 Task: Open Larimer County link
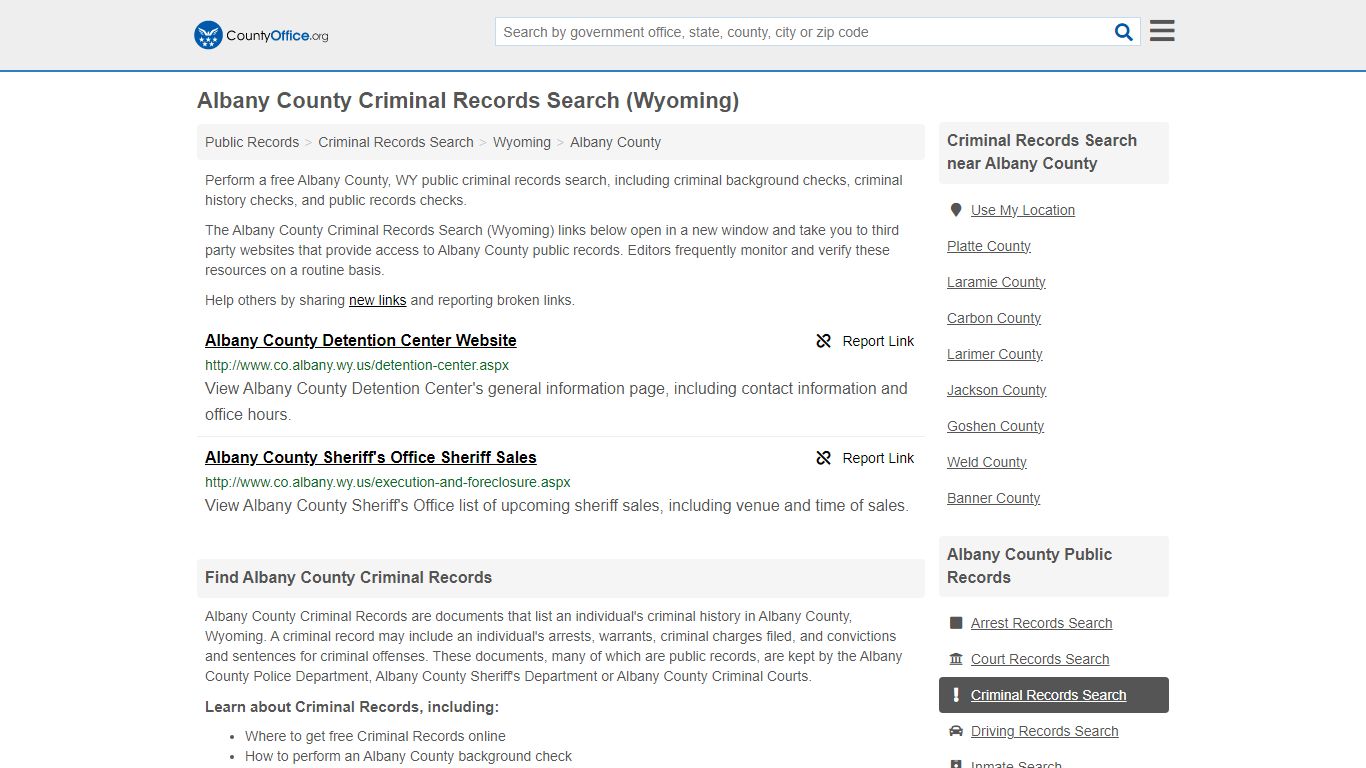[995, 354]
